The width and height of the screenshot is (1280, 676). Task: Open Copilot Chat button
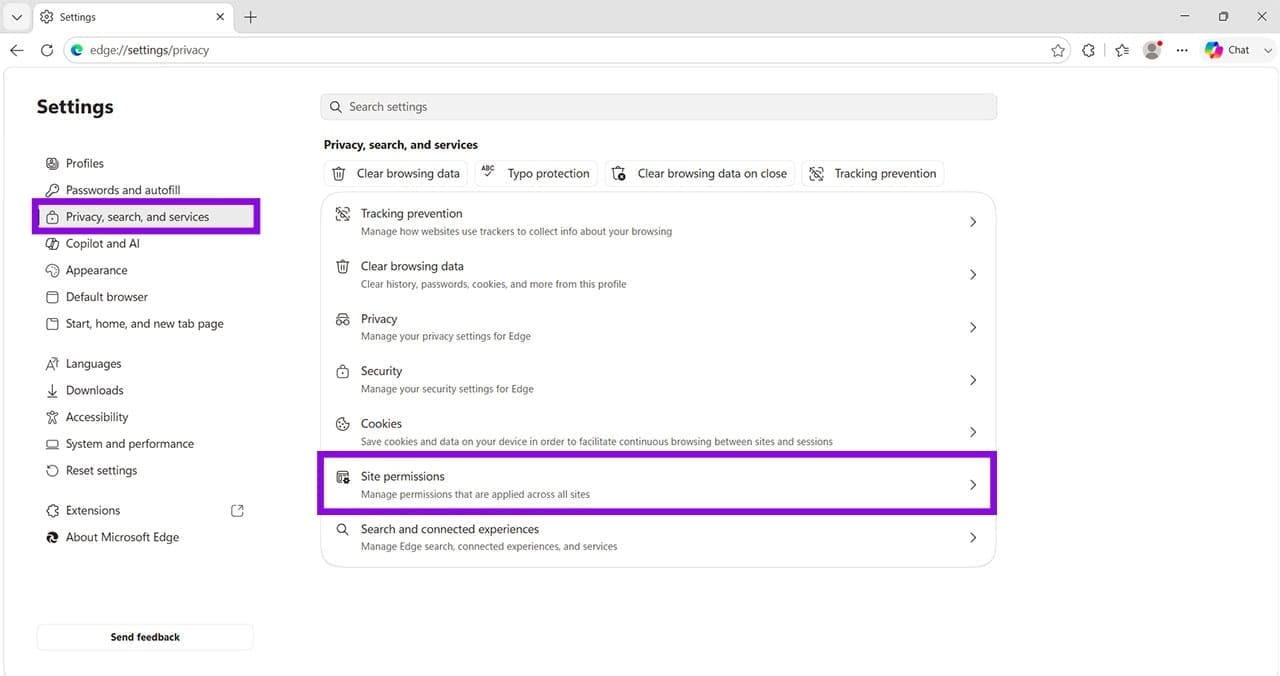(x=1228, y=50)
